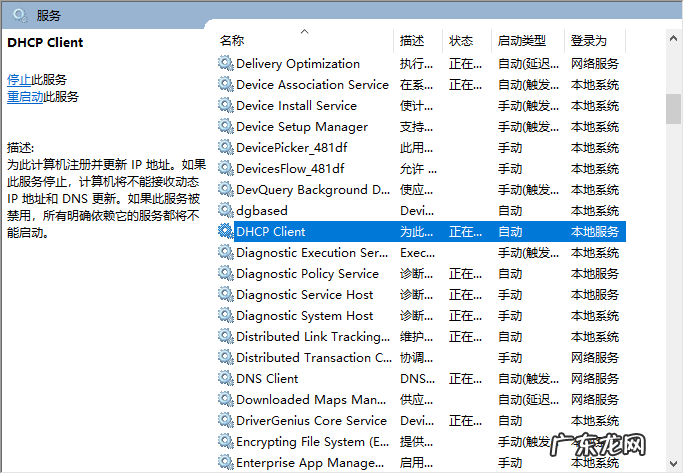Click the vertical scrollbar thumb

(674, 109)
